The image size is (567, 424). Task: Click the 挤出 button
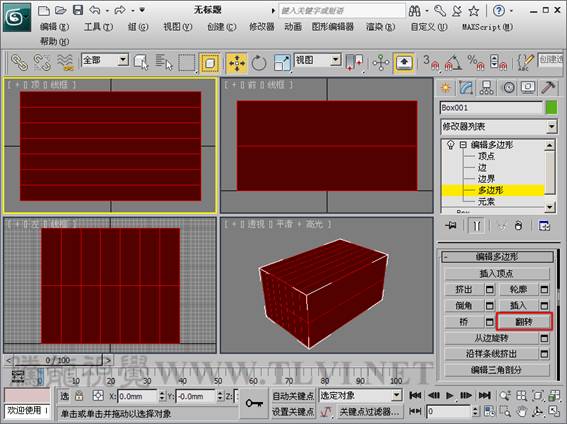[x=464, y=290]
